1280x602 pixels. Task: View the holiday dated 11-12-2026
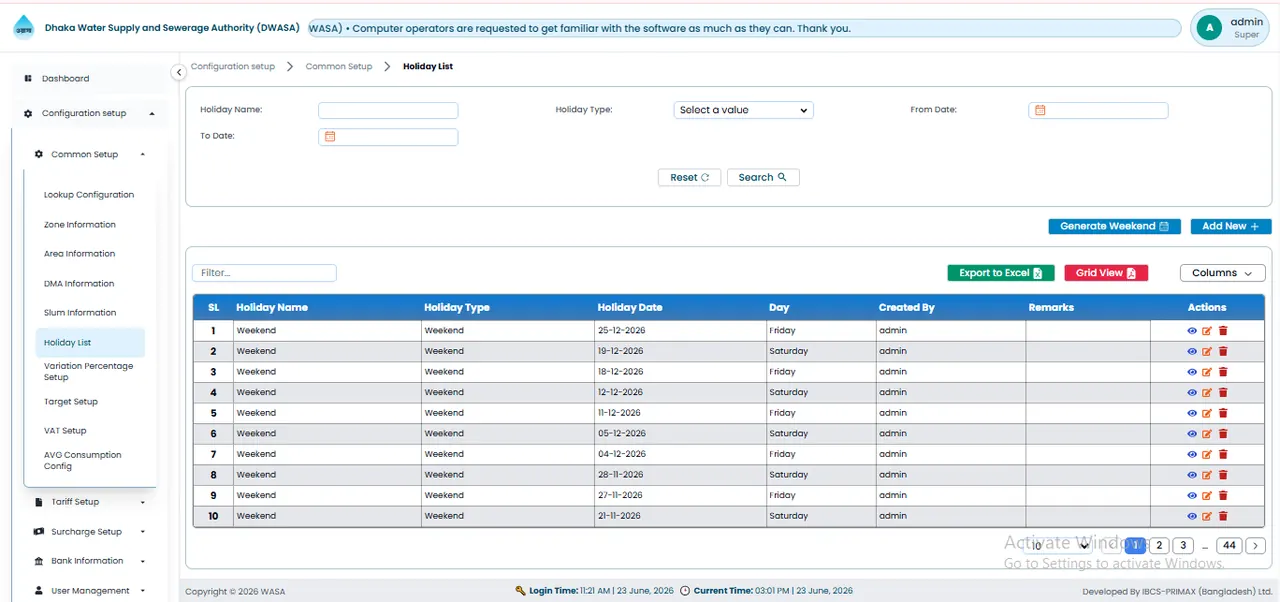1192,413
